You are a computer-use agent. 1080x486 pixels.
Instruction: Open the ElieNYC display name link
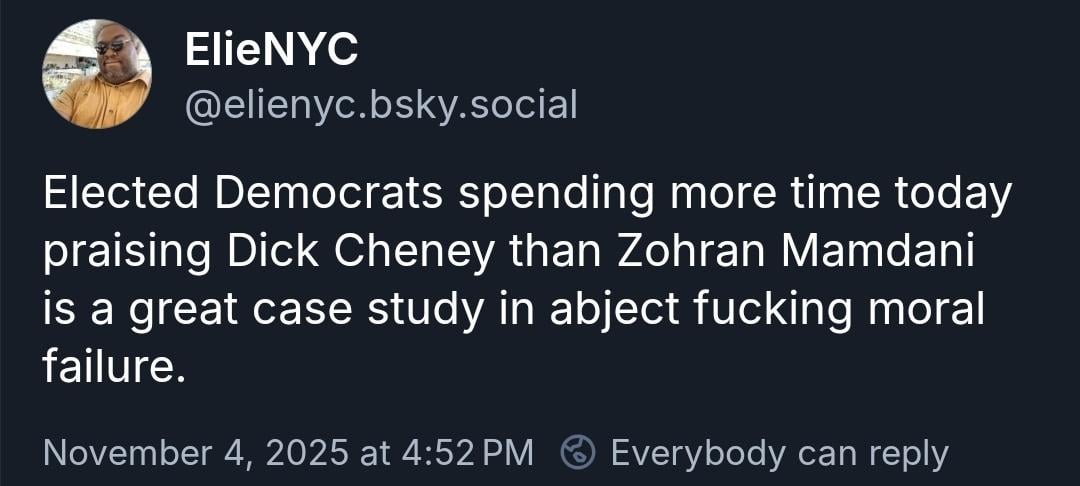(x=271, y=50)
